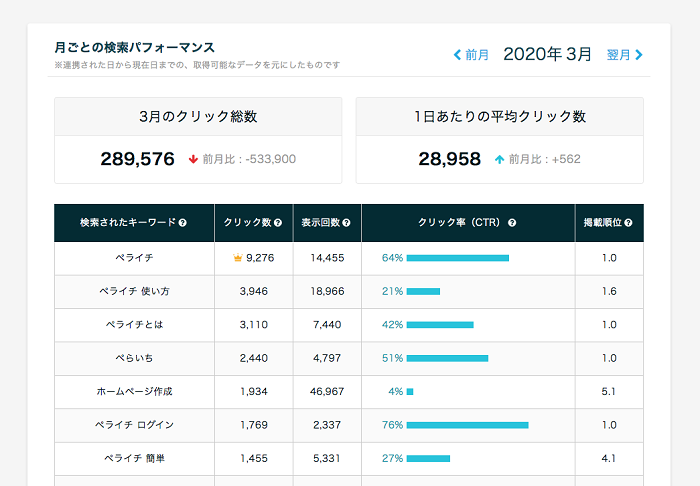Click the blue up arrow next to 前月比 +562
700x486 pixels.
pyautogui.click(x=500, y=159)
